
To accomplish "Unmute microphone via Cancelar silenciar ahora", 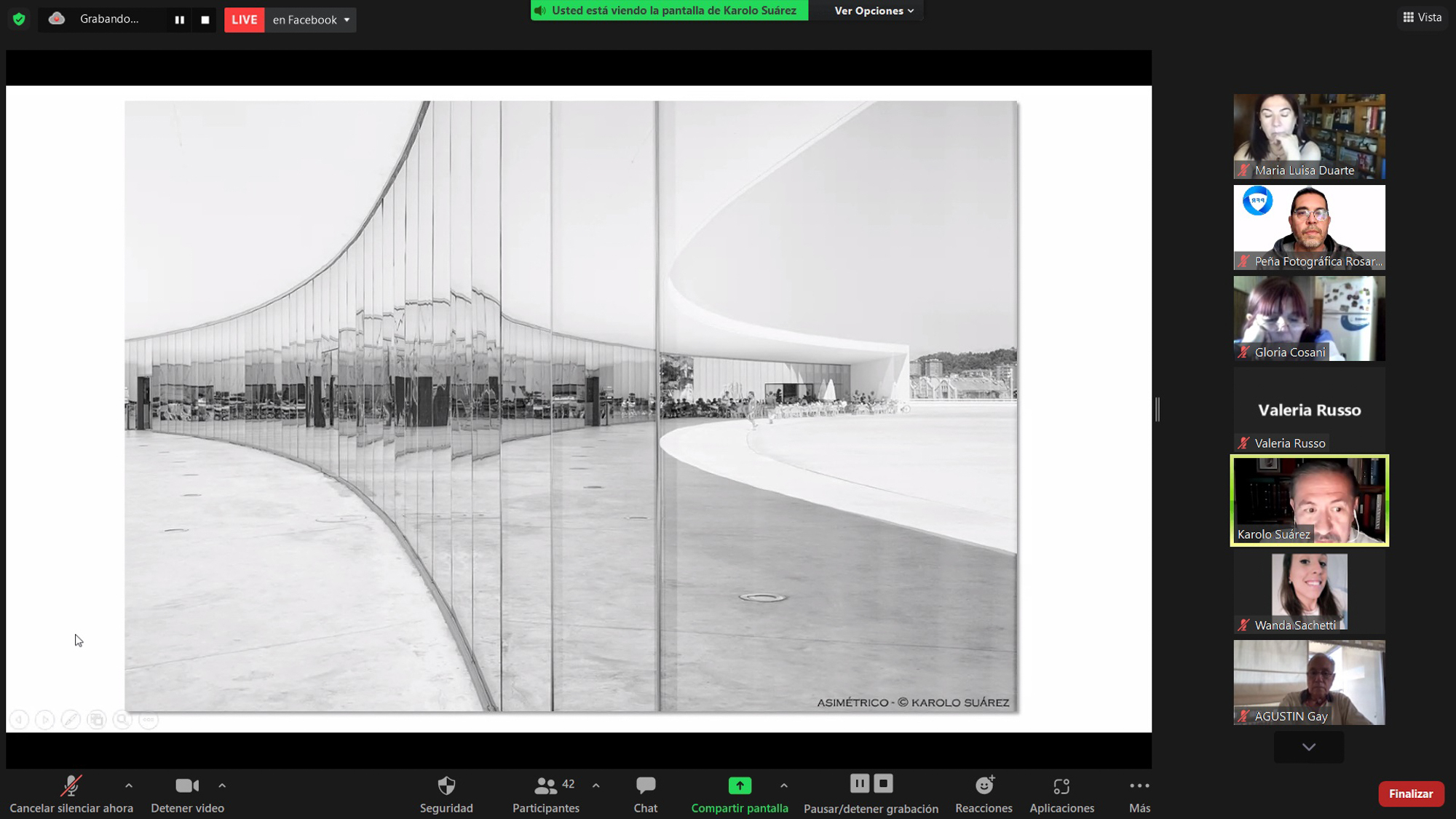I will click(x=71, y=794).
